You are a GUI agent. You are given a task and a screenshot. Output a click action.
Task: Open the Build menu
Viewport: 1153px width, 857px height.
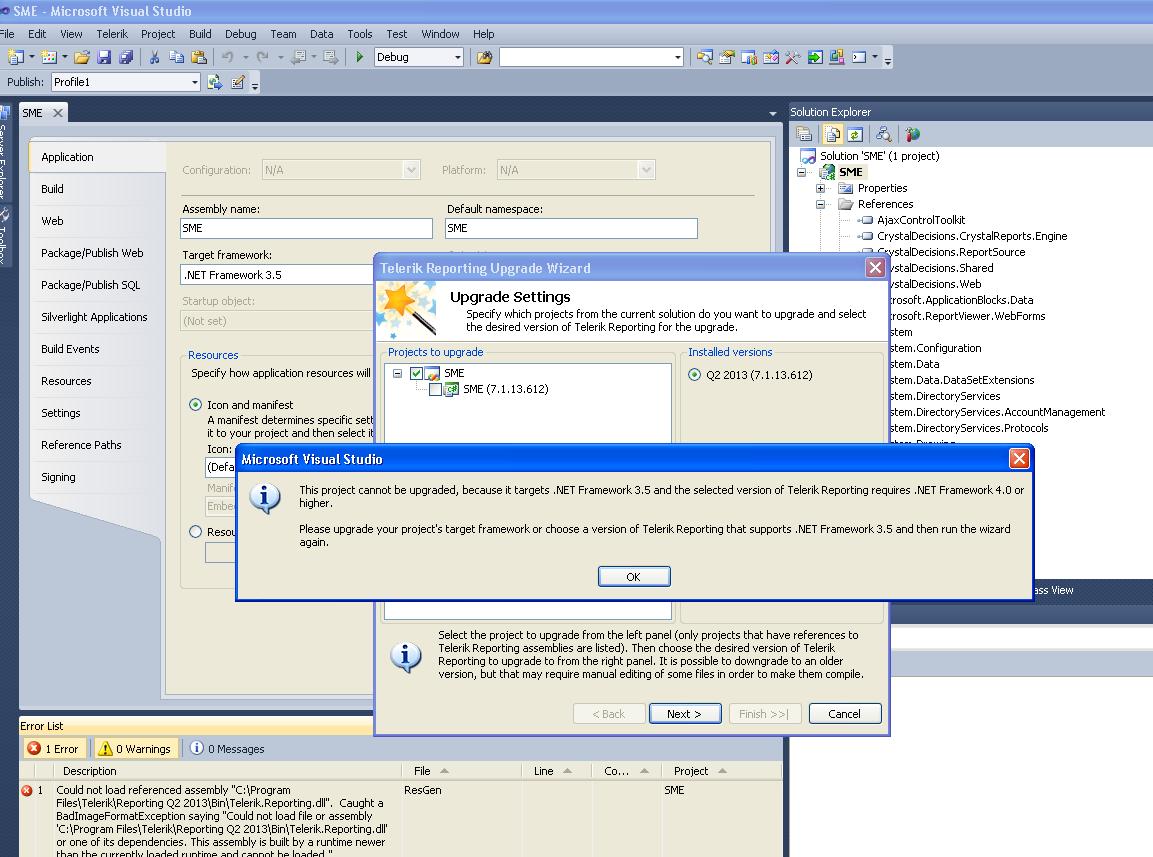click(x=200, y=34)
